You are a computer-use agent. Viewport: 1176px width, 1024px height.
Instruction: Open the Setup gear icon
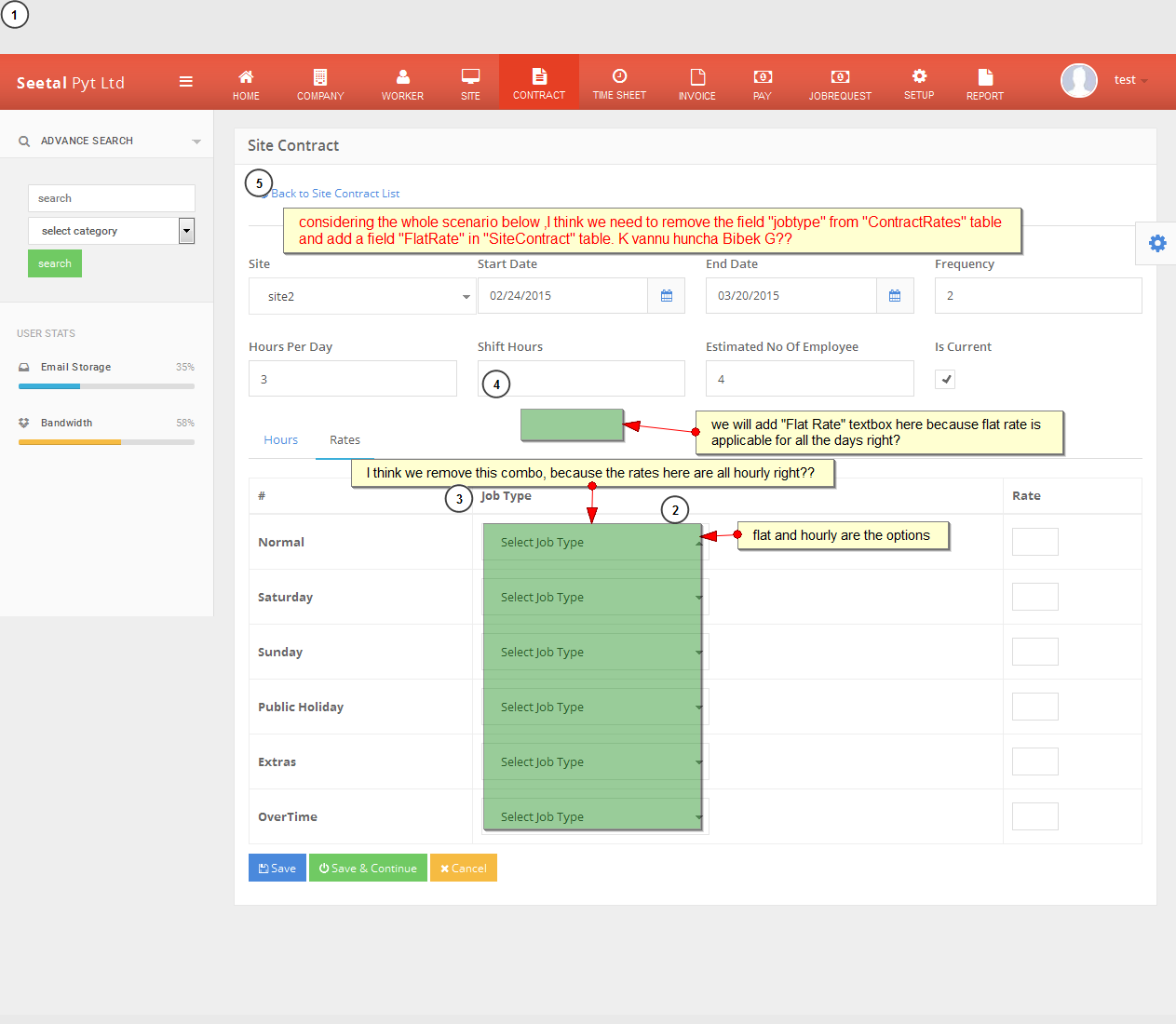919,76
